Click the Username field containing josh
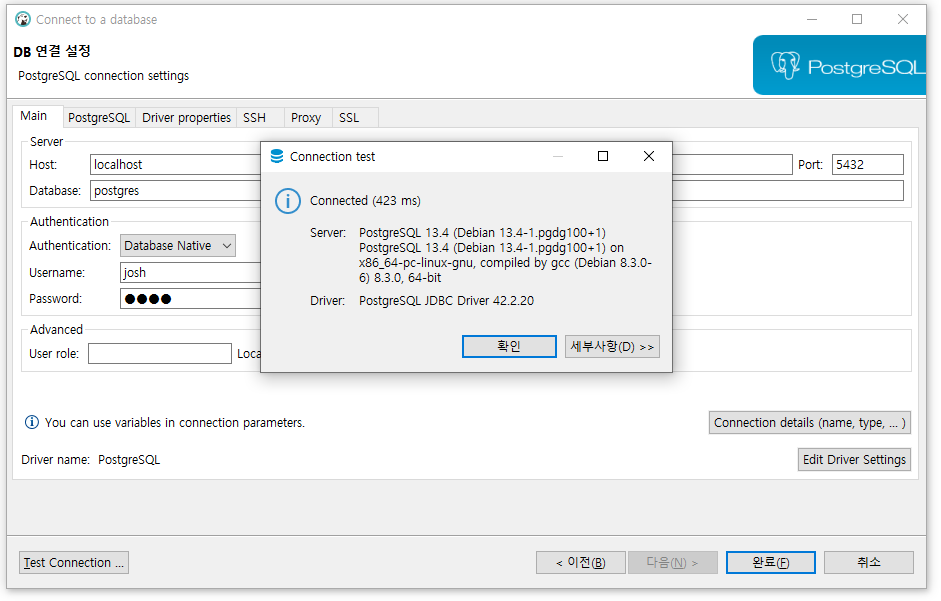The height and width of the screenshot is (601, 941). pyautogui.click(x=190, y=273)
